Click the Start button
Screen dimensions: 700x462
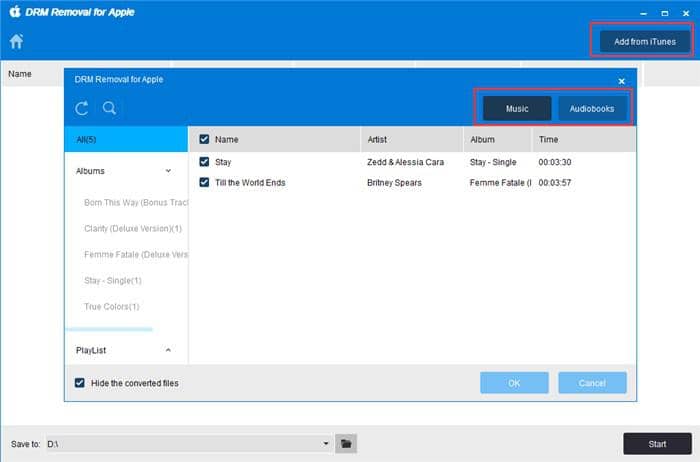[657, 444]
